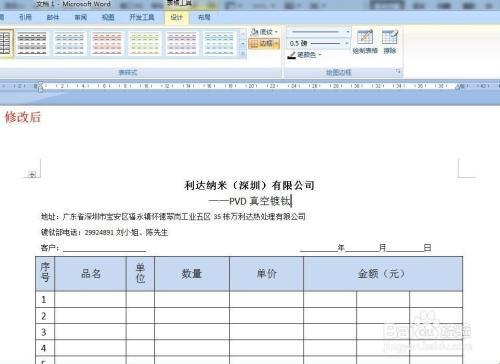Select the Draw Table tool icon

click(x=365, y=37)
